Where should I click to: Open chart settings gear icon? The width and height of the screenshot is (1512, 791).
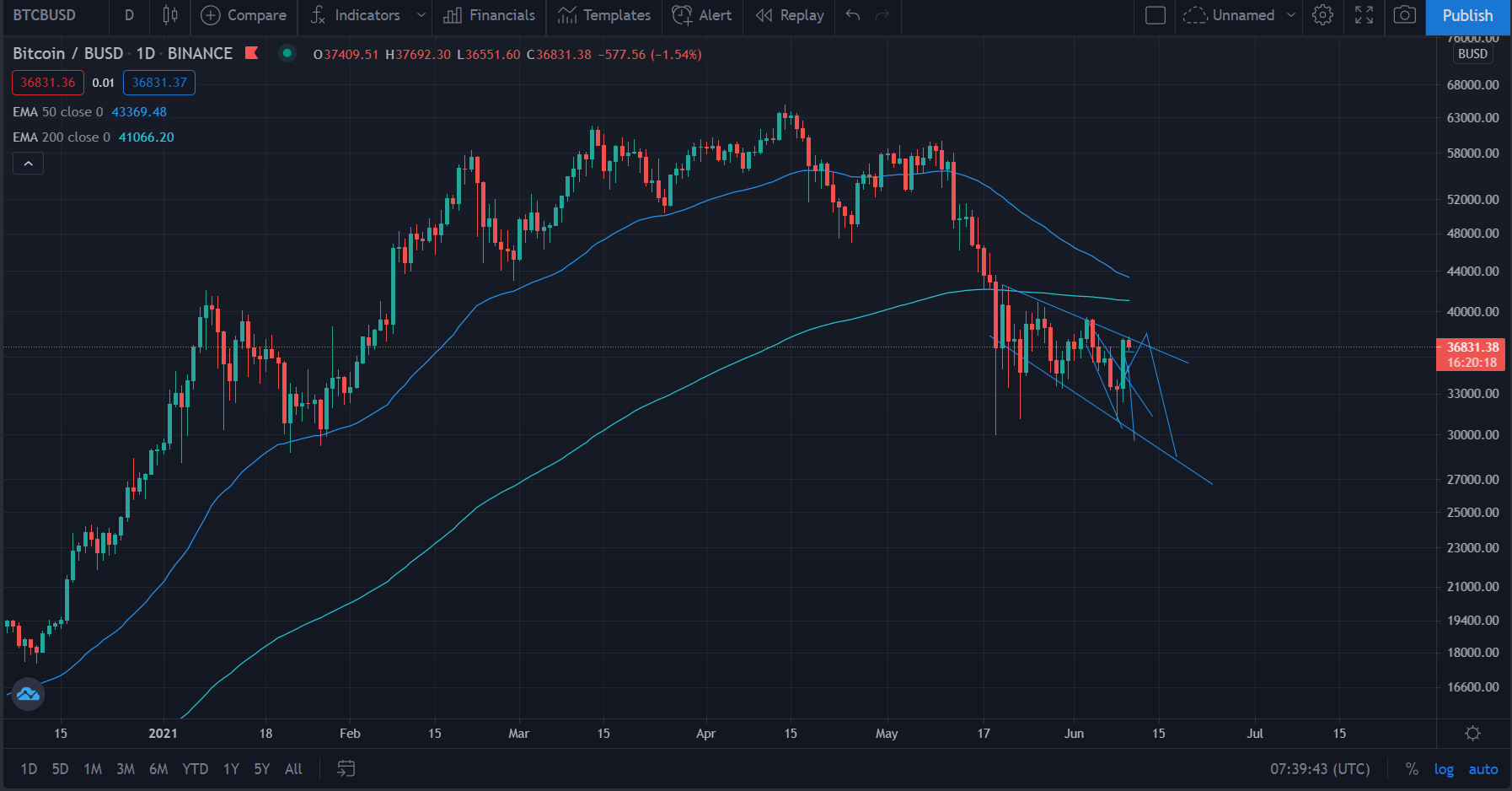tap(1322, 15)
